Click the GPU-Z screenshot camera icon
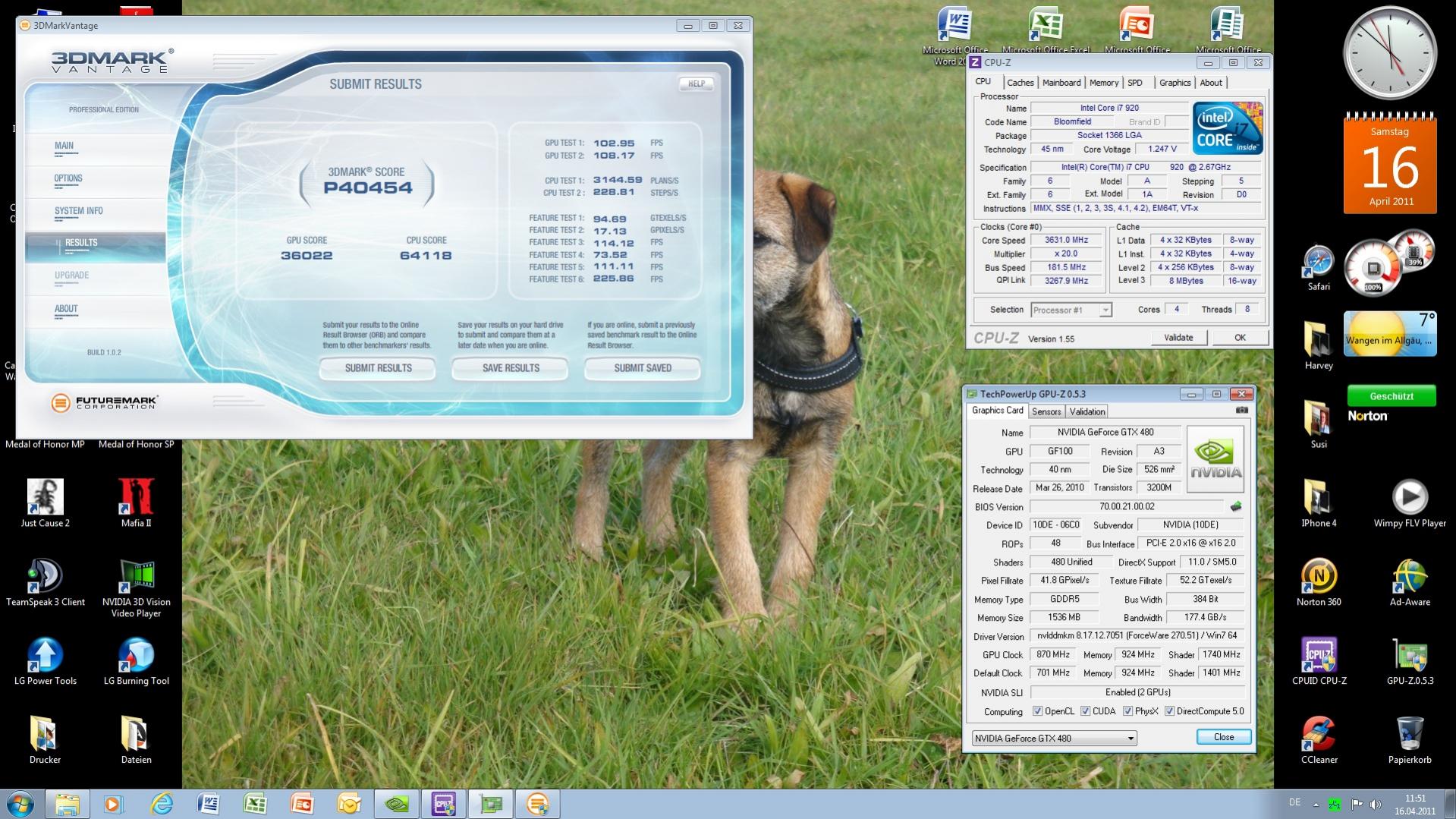The height and width of the screenshot is (819, 1456). [1241, 411]
